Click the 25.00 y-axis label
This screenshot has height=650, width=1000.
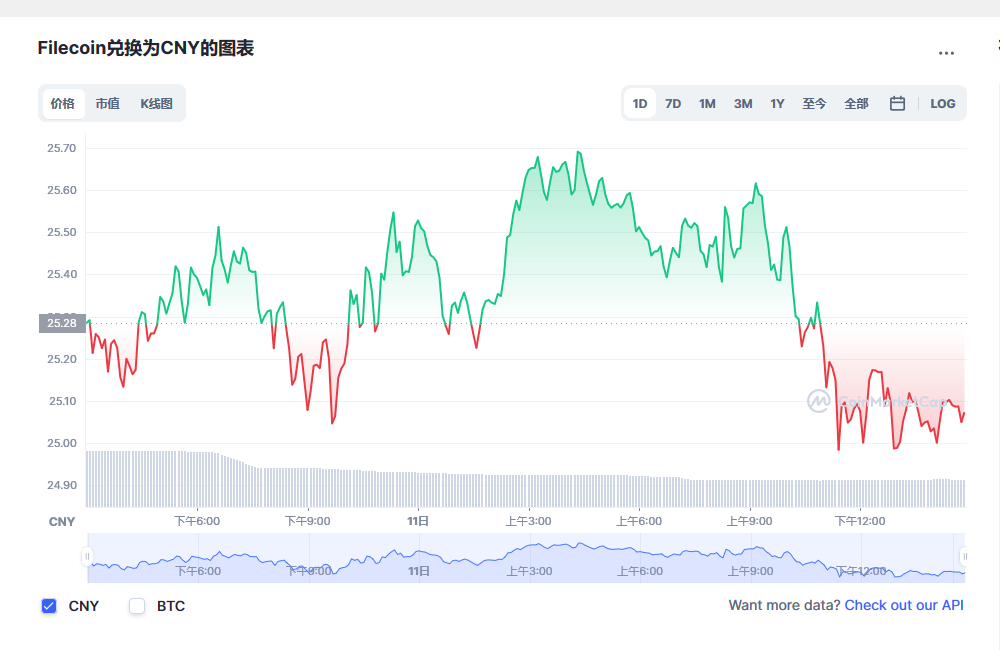[x=61, y=443]
